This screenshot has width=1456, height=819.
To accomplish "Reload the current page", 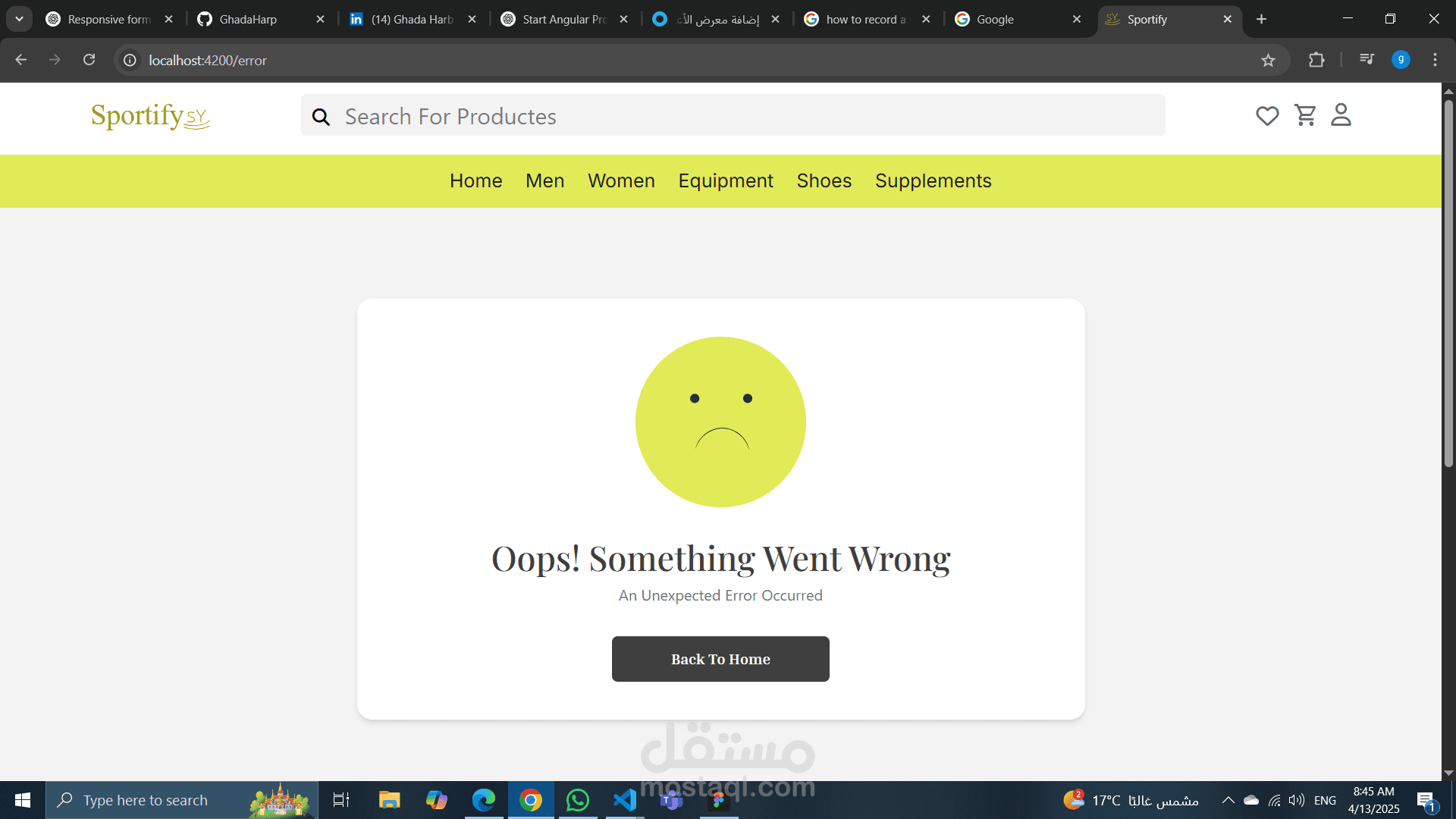I will 89,60.
